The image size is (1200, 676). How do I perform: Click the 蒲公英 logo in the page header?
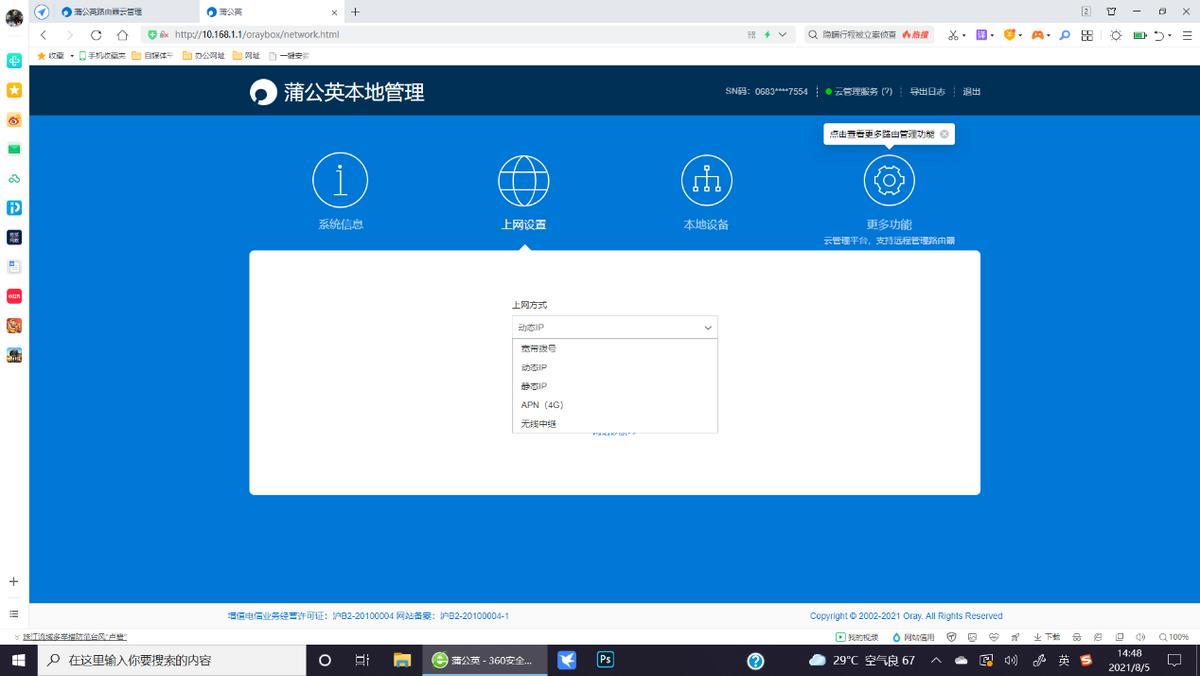(x=263, y=93)
